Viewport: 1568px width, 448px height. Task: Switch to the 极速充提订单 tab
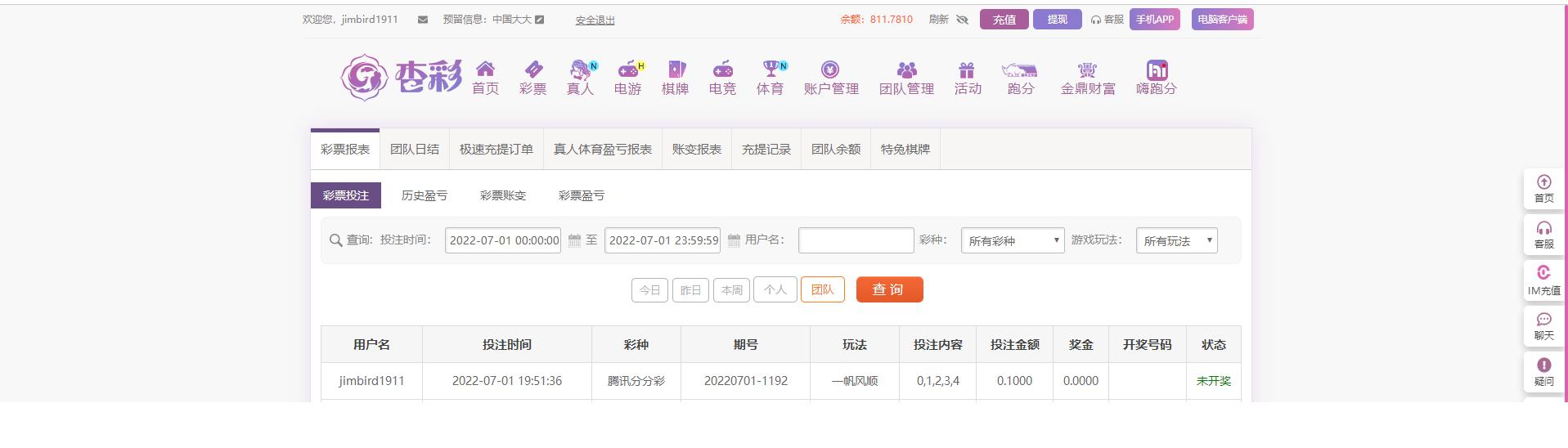coord(496,150)
